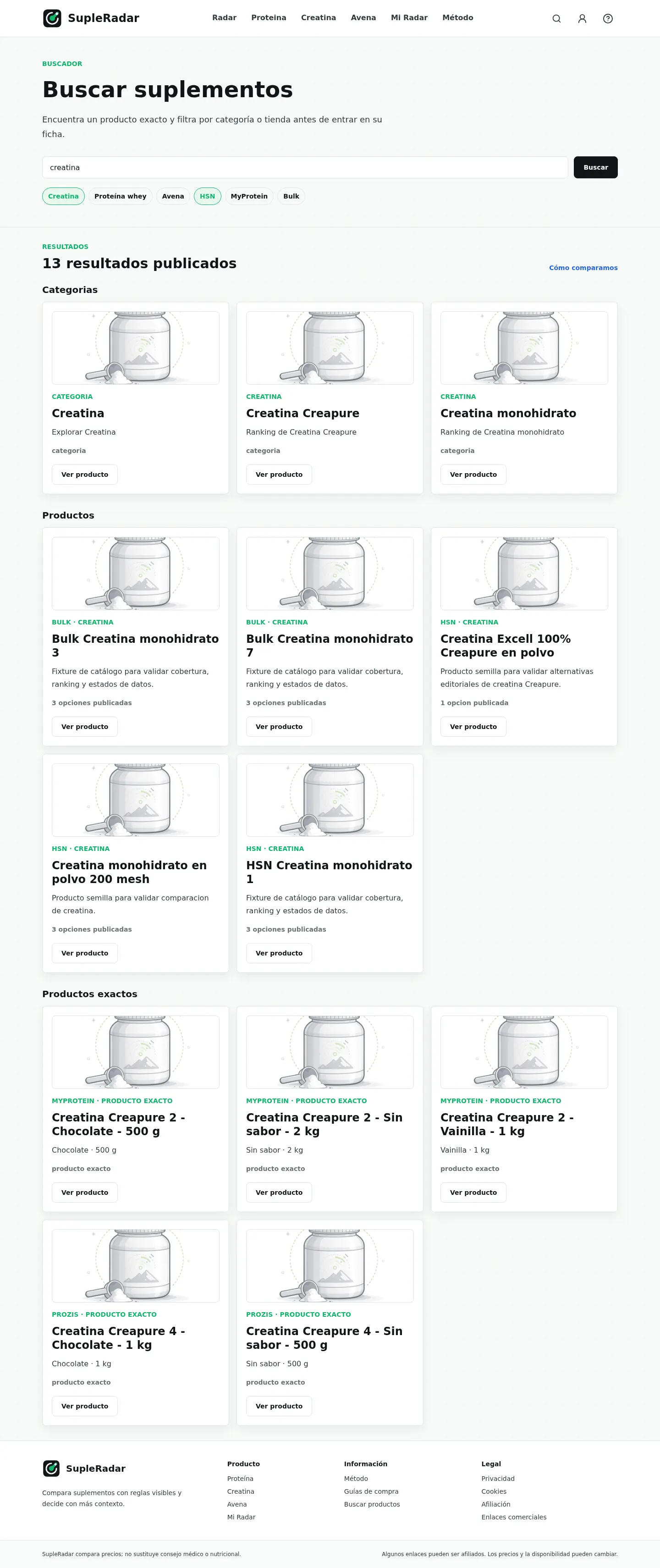Open footer Privacidad link
The image size is (660, 1568).
(498, 1479)
